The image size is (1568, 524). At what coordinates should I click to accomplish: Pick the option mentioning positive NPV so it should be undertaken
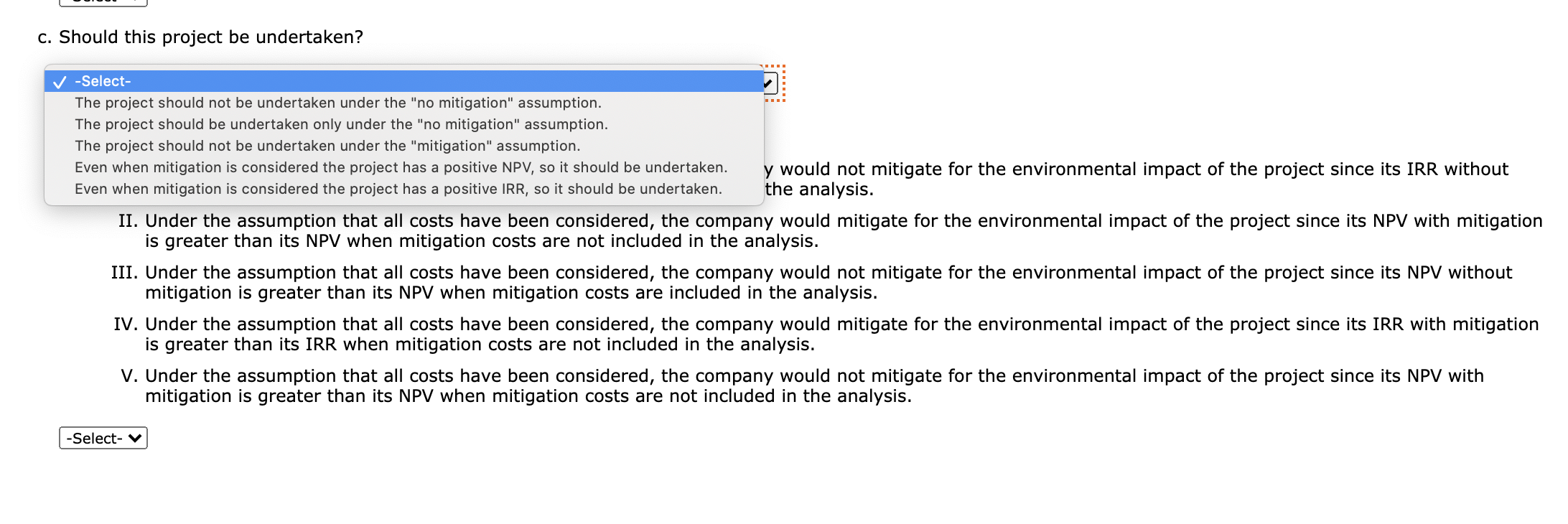click(x=401, y=167)
